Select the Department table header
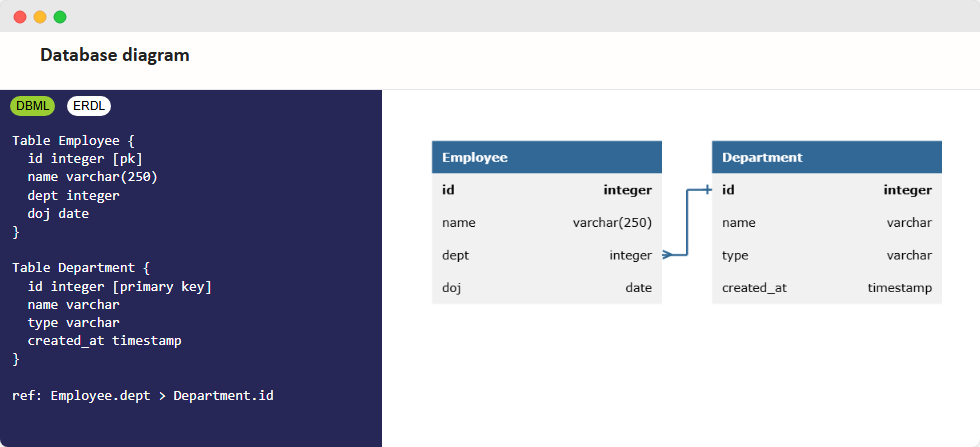This screenshot has width=980, height=447. (x=827, y=157)
